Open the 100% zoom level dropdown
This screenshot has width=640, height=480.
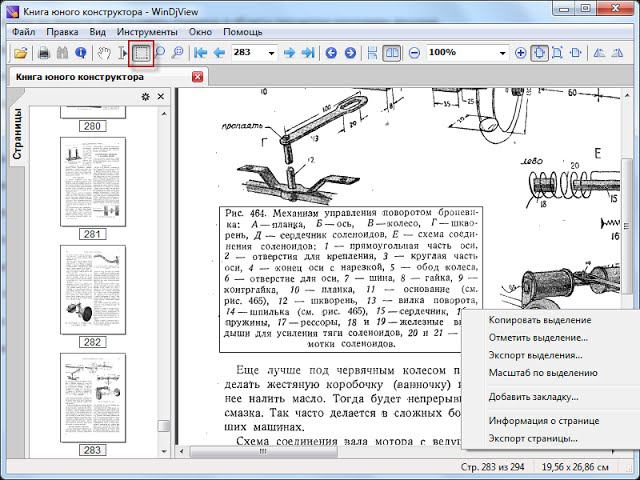click(502, 53)
